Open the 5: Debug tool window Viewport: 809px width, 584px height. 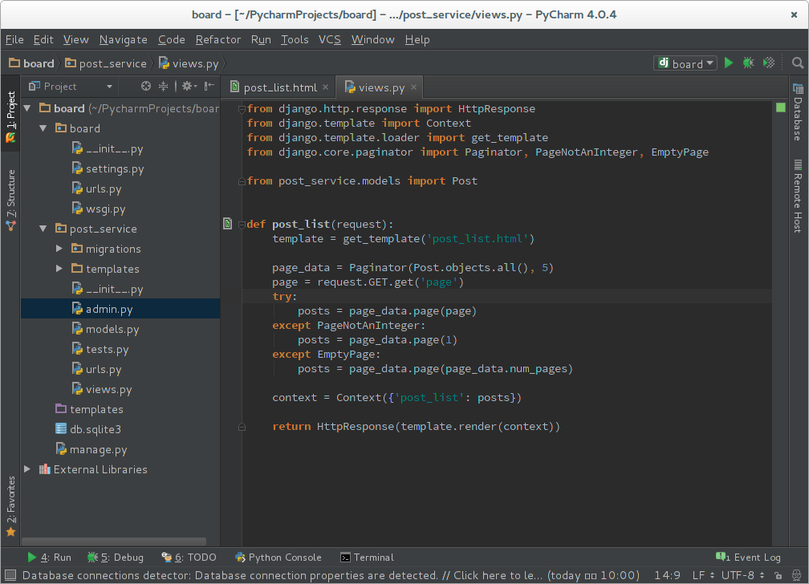coord(116,557)
